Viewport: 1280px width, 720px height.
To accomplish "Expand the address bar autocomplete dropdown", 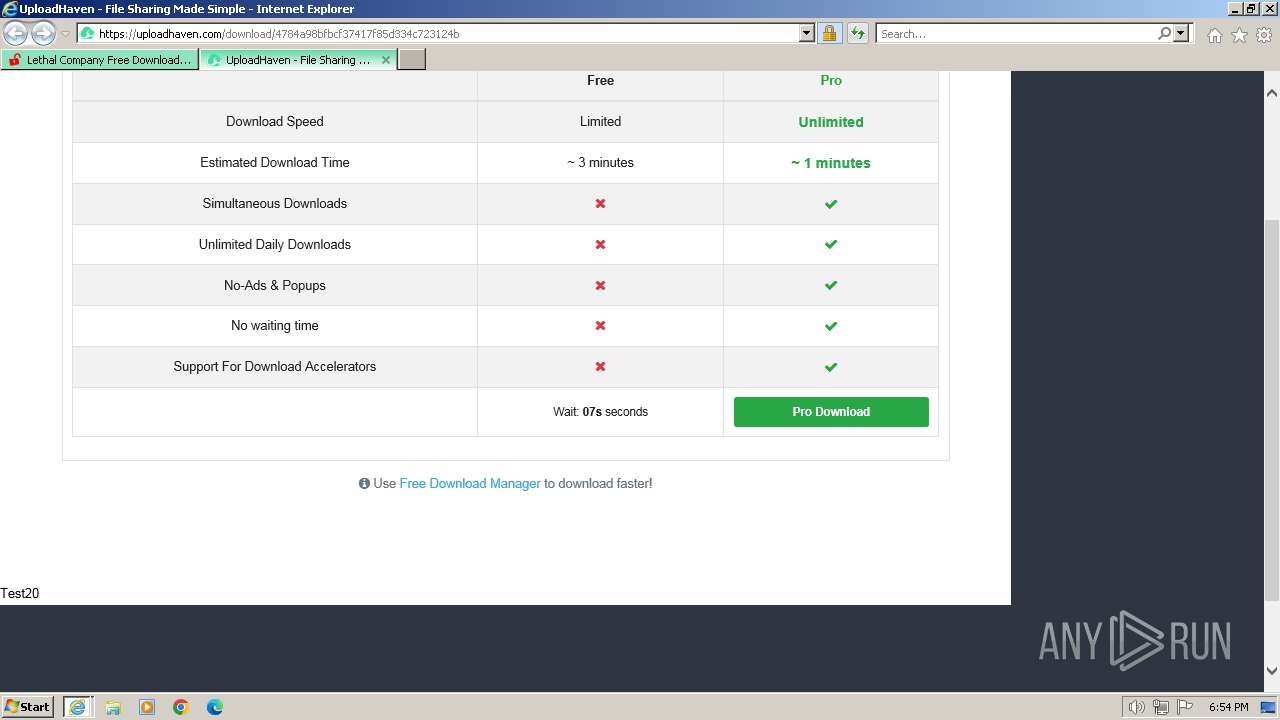I will click(807, 34).
